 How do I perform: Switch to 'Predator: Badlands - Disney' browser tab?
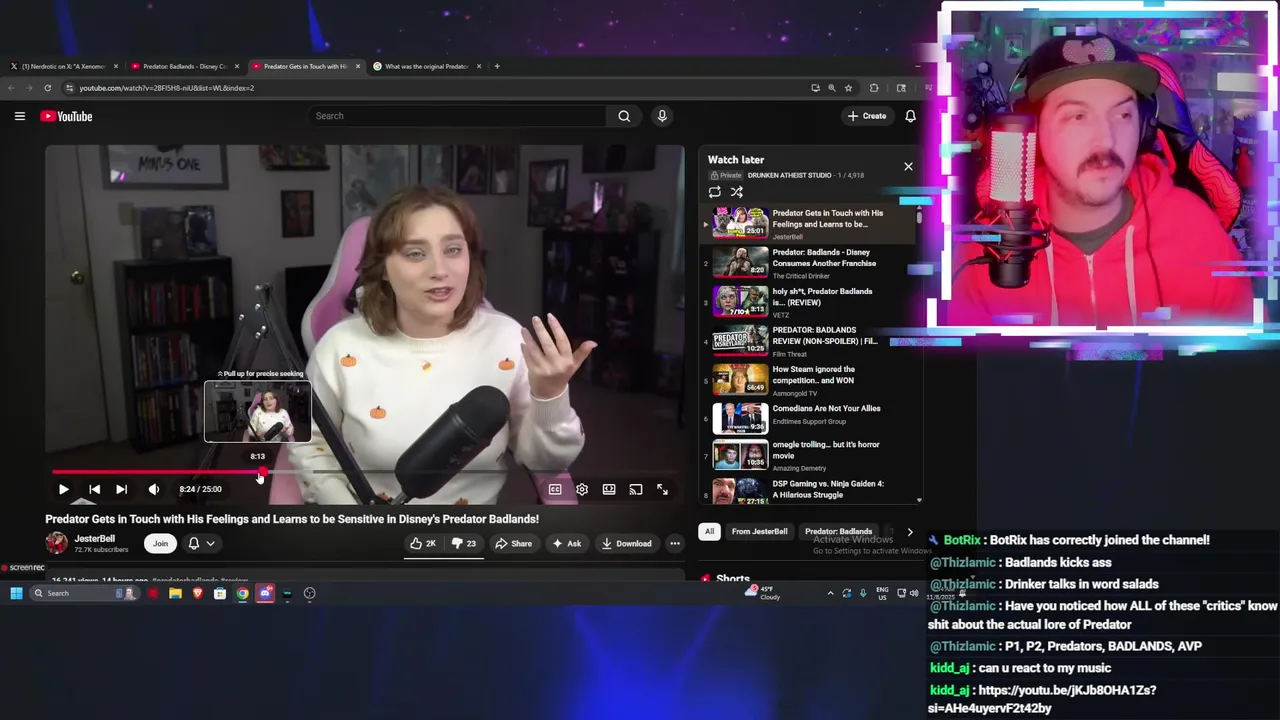(185, 66)
